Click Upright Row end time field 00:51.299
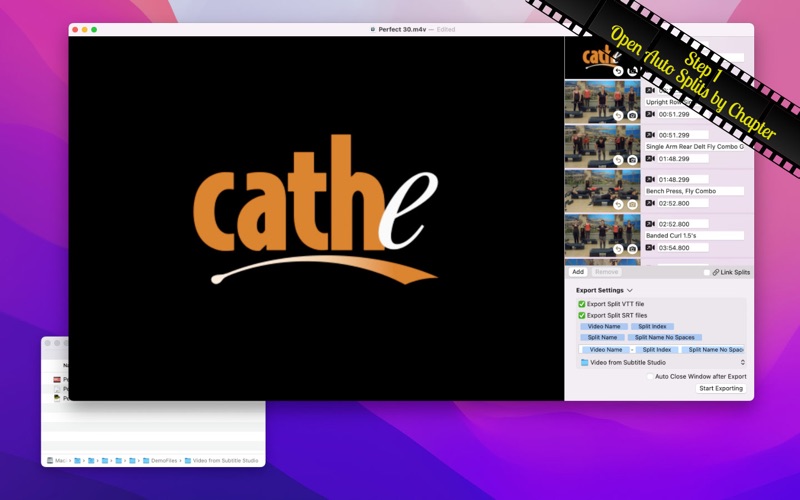800x500 pixels. point(683,114)
